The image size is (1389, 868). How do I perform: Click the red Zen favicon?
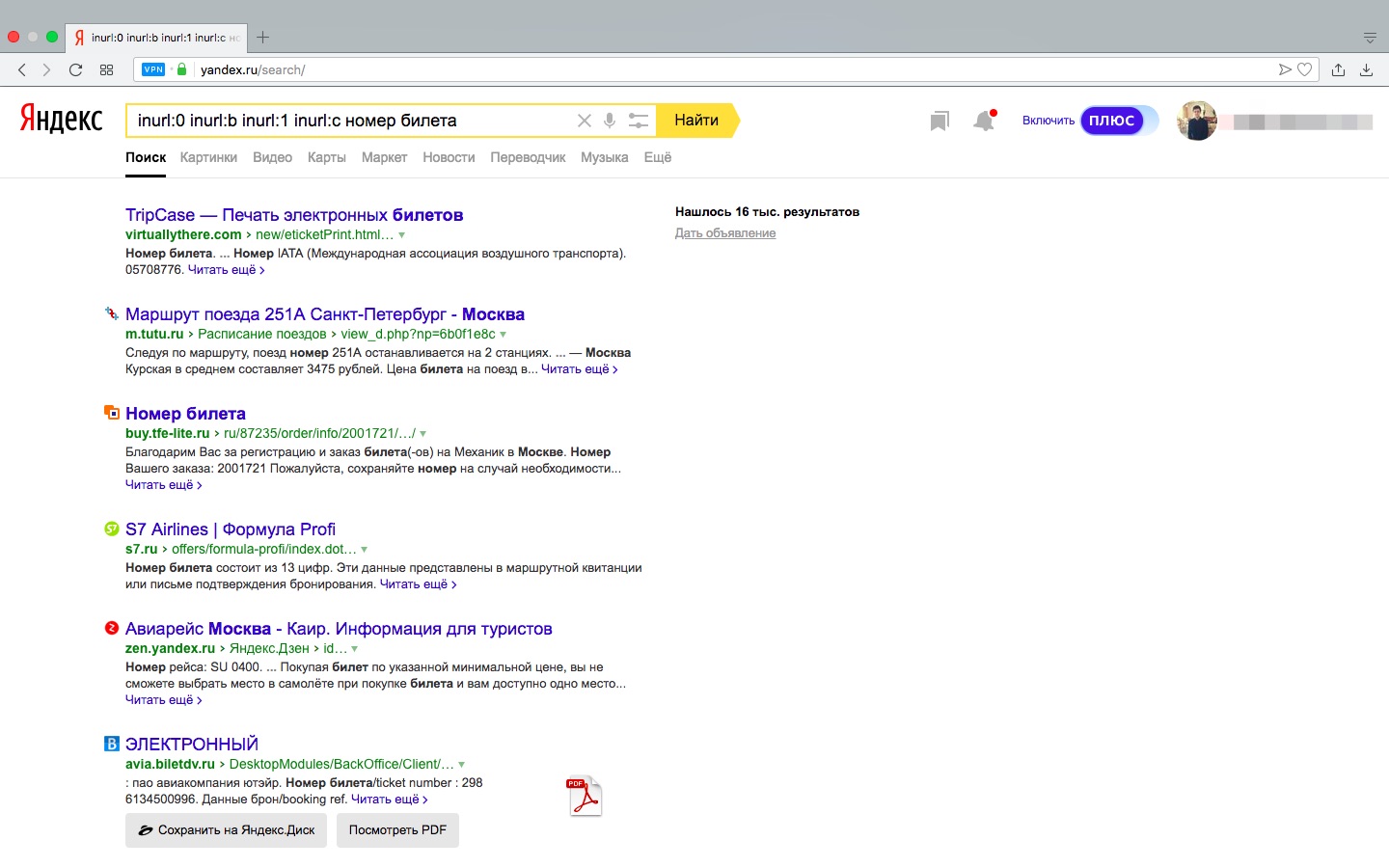tap(111, 628)
